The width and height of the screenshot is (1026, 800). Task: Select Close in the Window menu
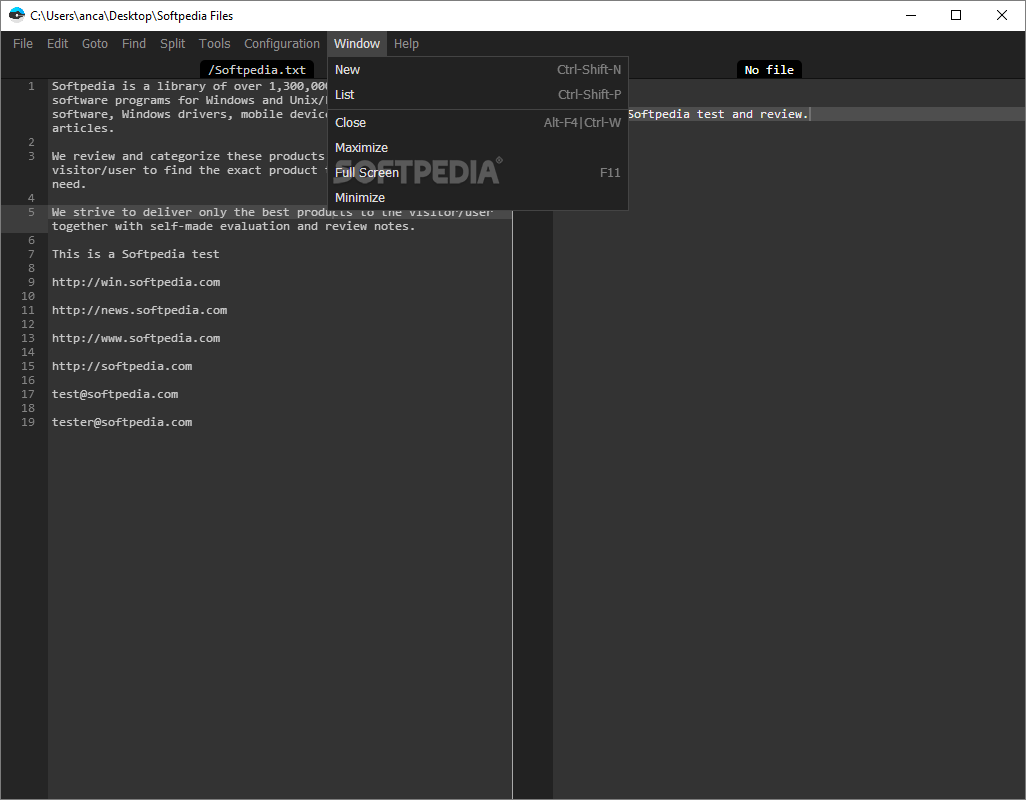(x=478, y=123)
